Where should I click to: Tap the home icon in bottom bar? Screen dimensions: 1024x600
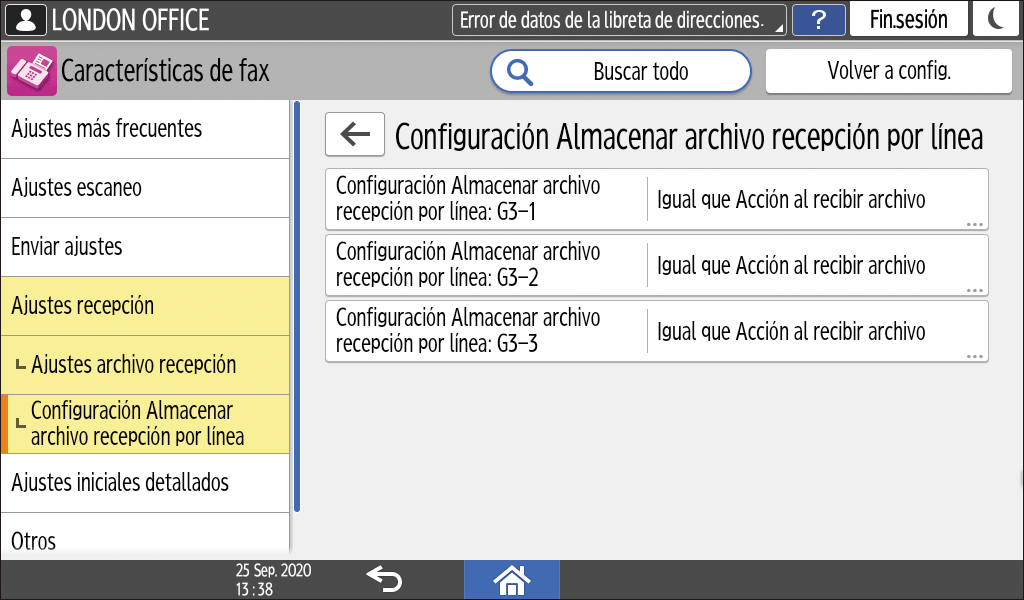tap(511, 579)
